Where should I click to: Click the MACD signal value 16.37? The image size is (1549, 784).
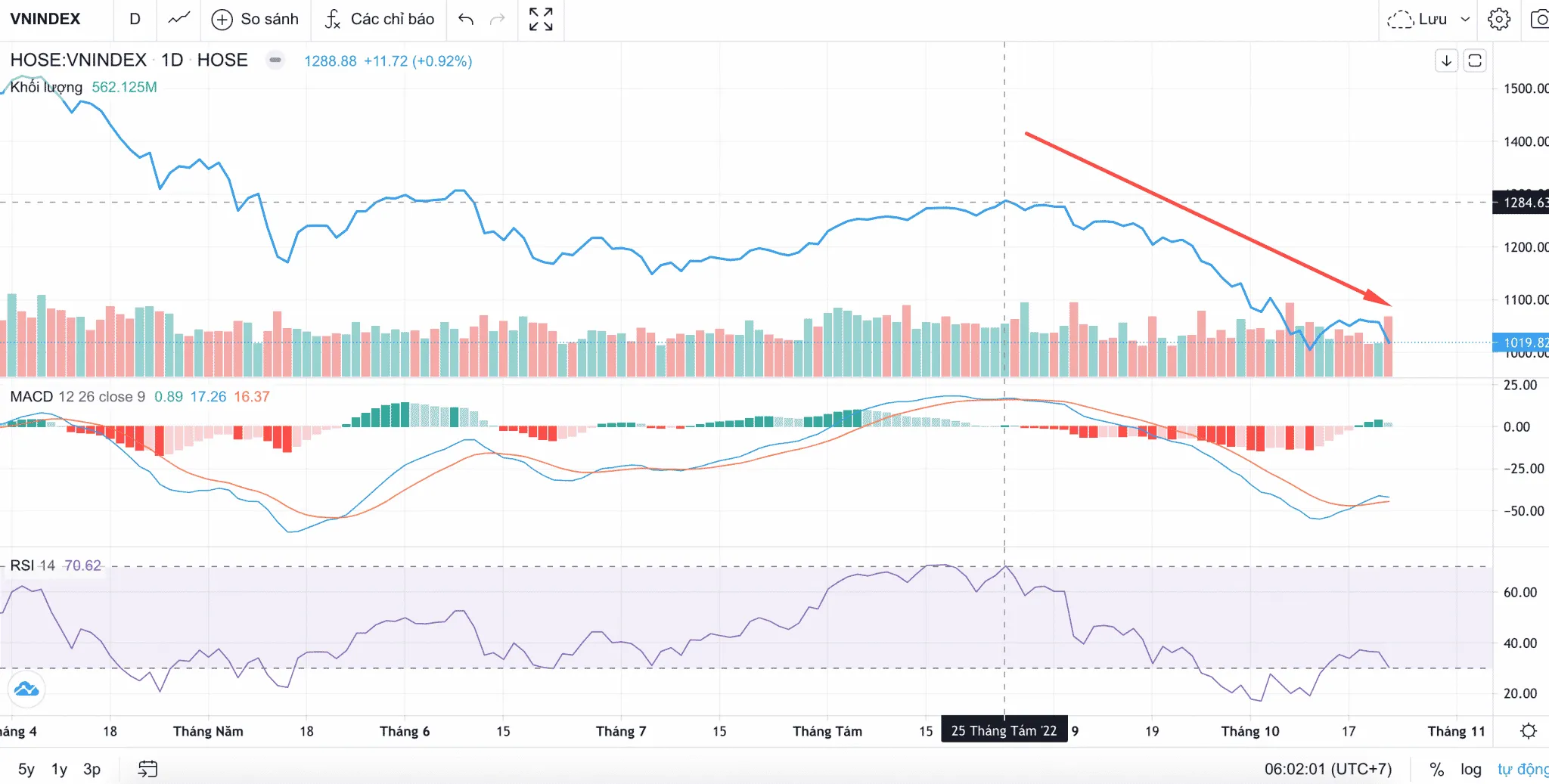point(251,396)
